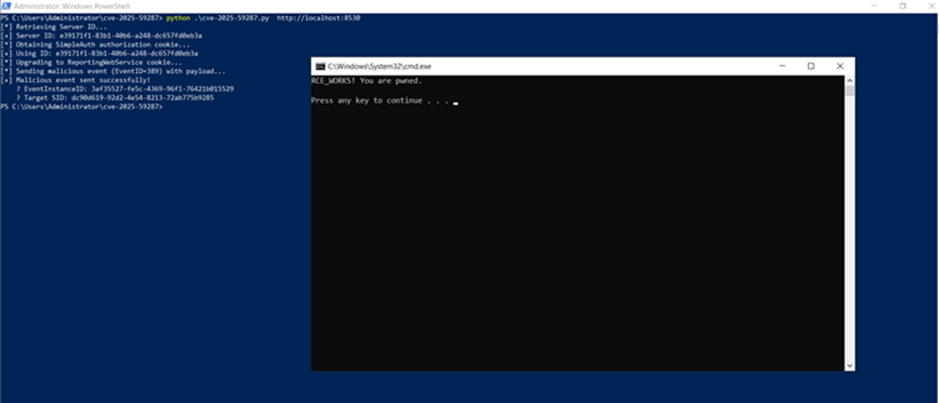Click the cmd.exe scrollbar down arrow
939x403 pixels.
coord(851,366)
